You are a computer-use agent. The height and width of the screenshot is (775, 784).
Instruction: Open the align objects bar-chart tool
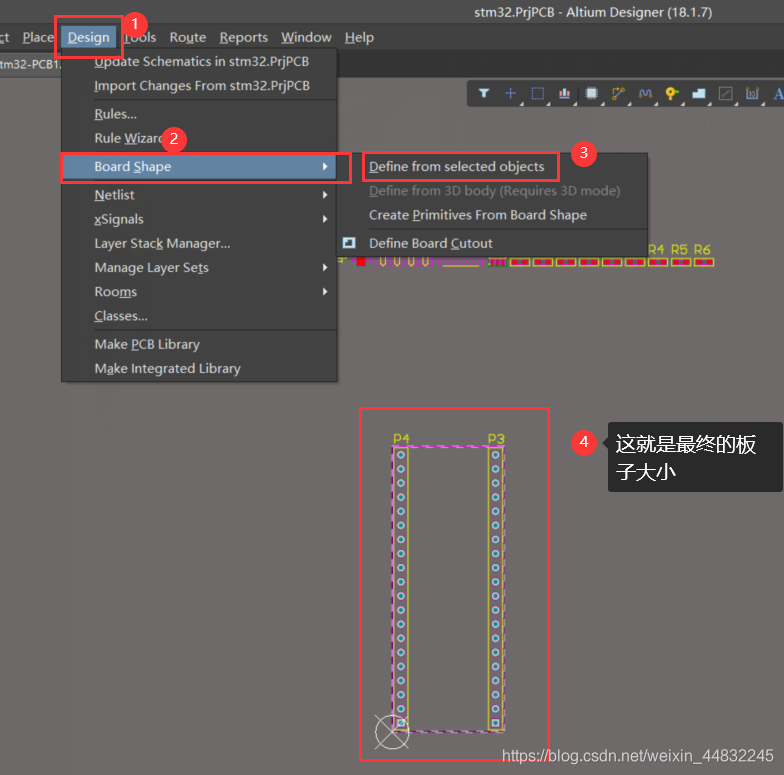click(564, 93)
